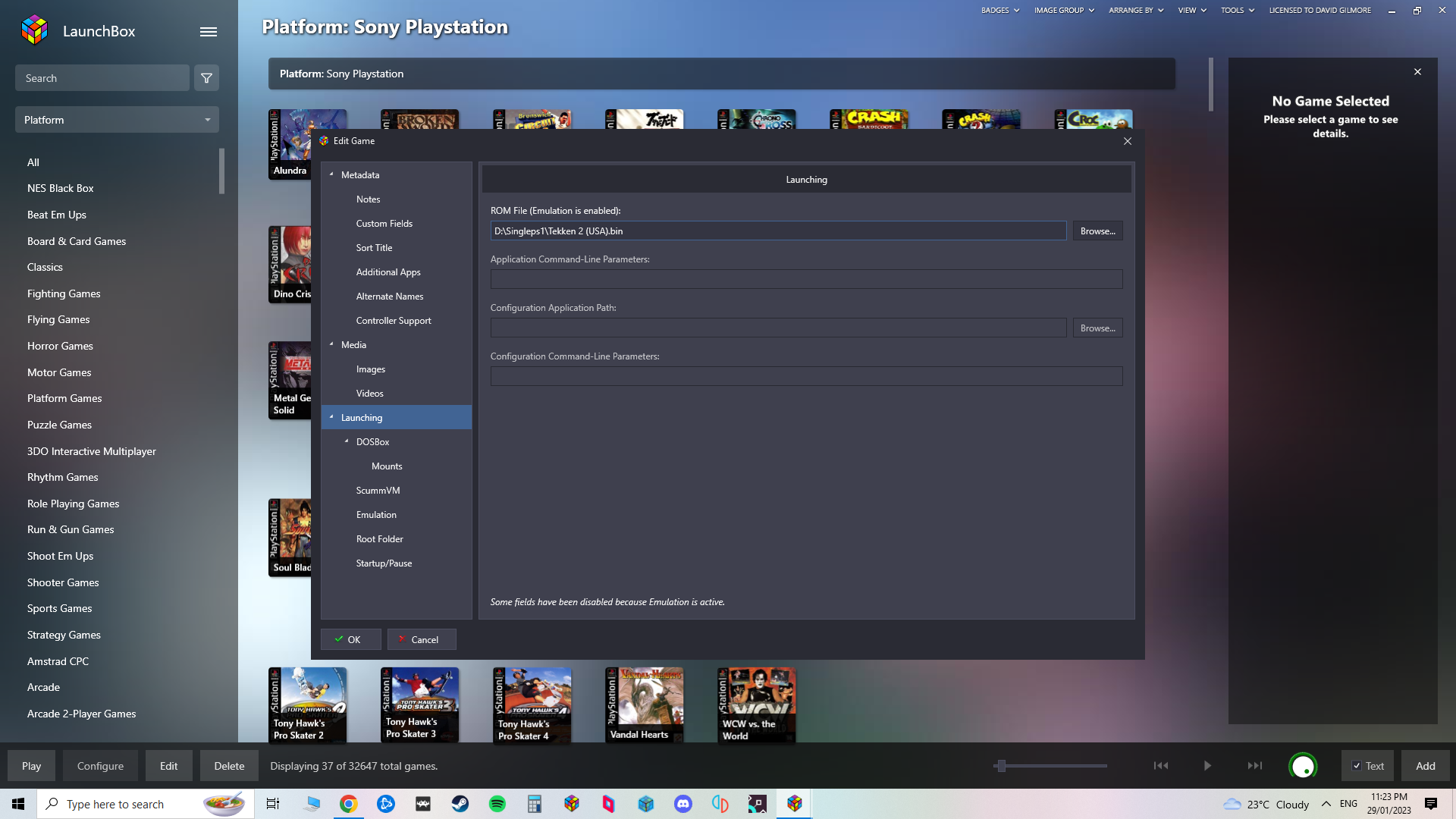Toggle the Text checkbox in bottom bar

[1357, 766]
